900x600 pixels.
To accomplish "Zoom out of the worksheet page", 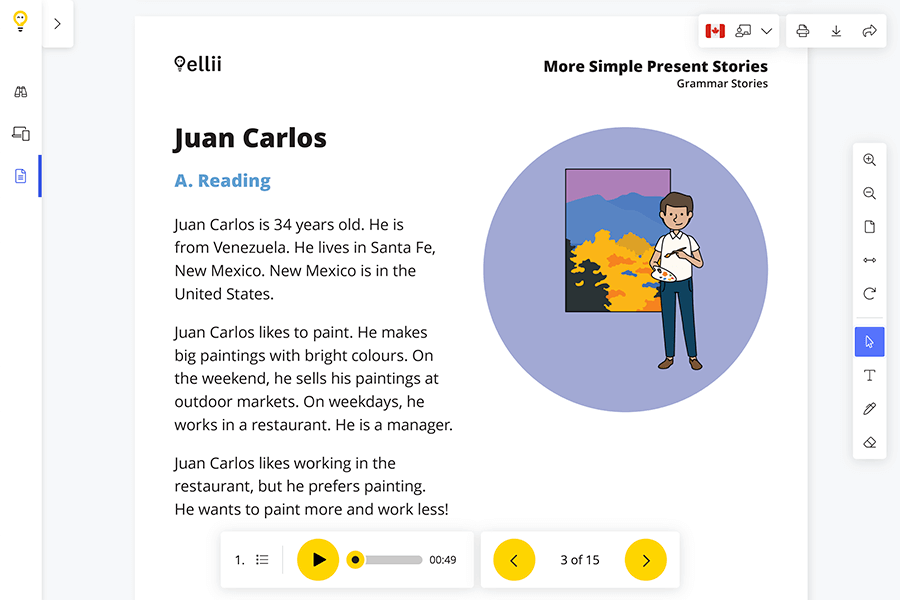I will point(869,193).
